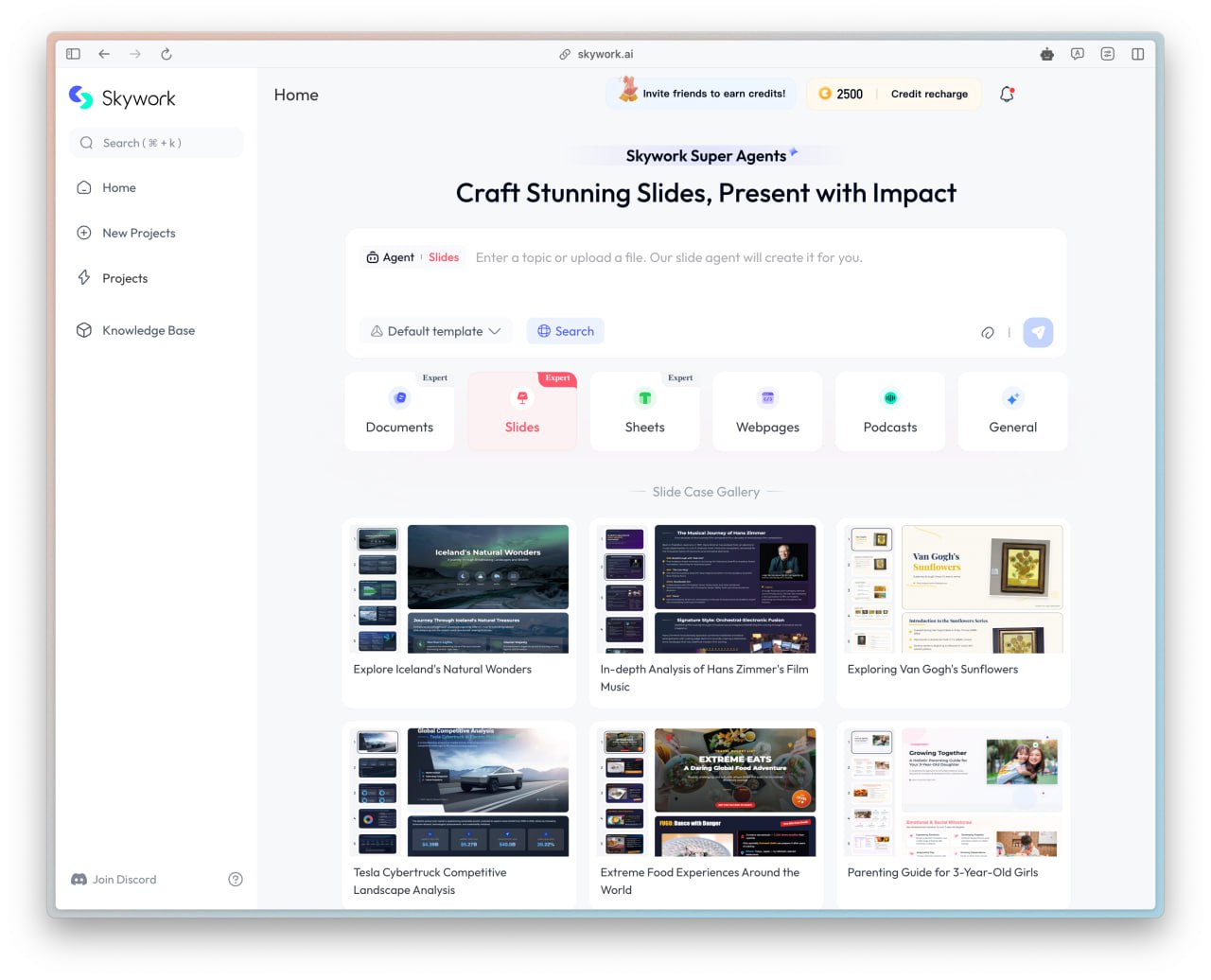Screen dimensions: 1211x980
Task: Click the send arrow button
Action: pos(1038,332)
